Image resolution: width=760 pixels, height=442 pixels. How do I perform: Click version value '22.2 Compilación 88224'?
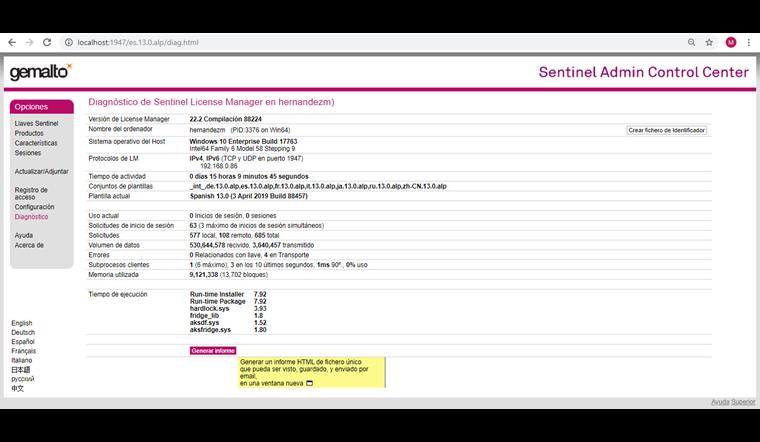point(226,119)
